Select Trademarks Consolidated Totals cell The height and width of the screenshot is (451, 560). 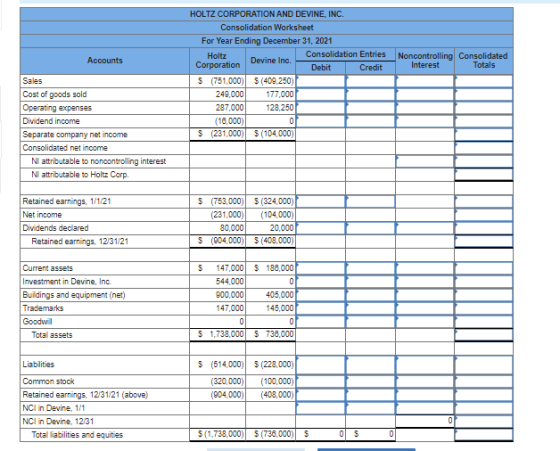(x=484, y=308)
